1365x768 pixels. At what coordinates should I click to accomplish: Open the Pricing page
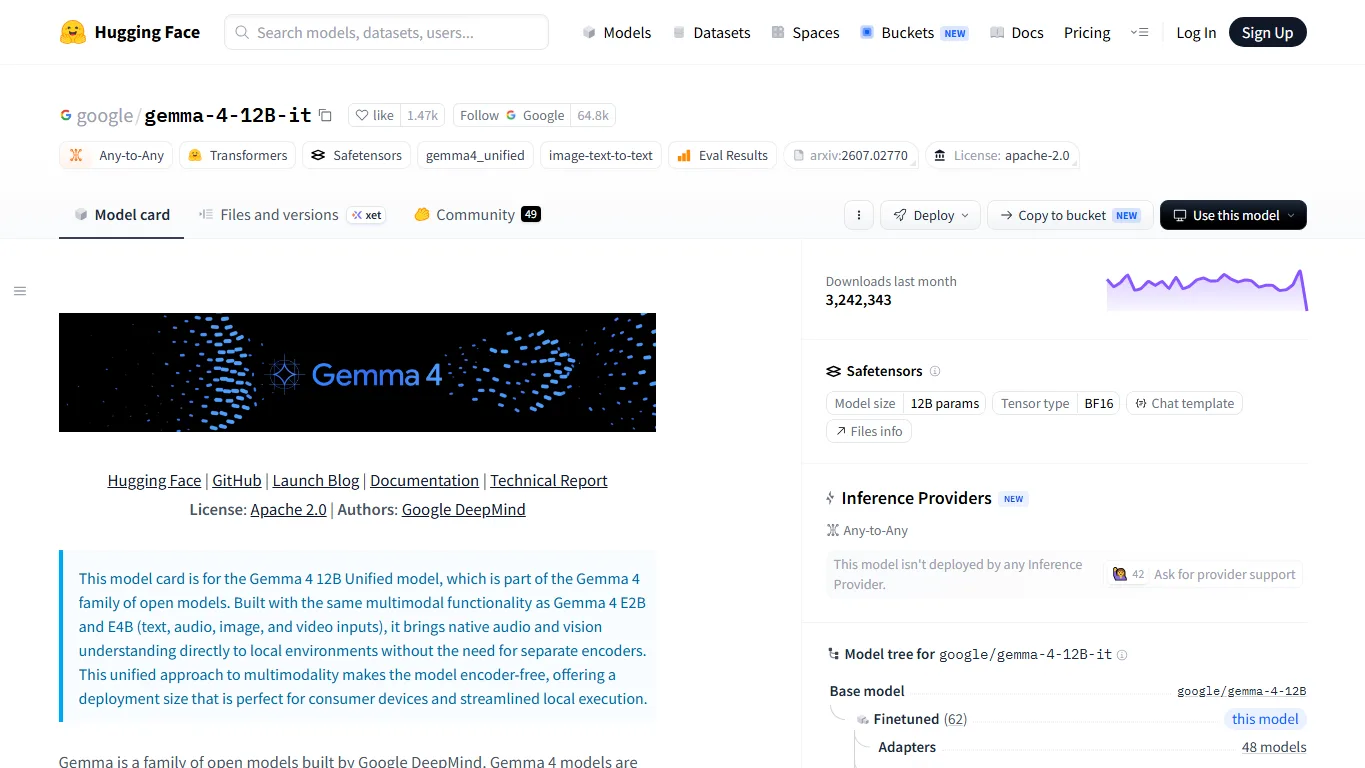(1087, 32)
